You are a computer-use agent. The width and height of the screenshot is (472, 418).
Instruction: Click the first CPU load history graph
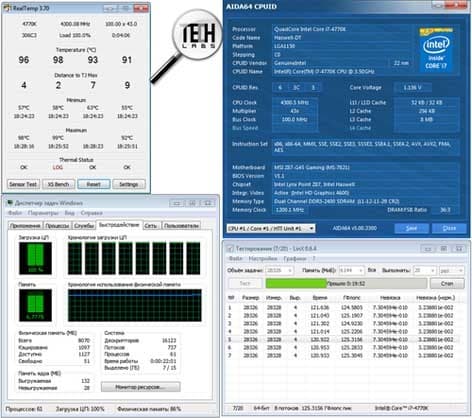[75, 258]
